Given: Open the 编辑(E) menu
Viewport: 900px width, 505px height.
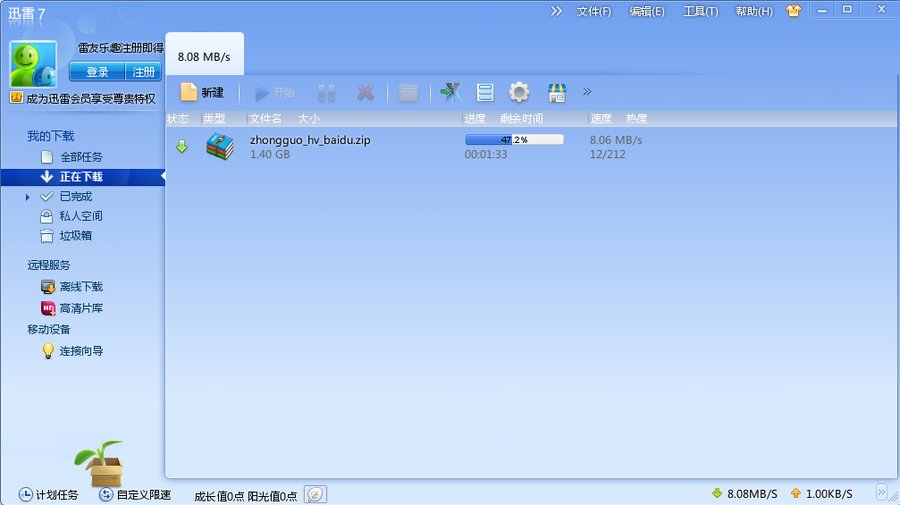Looking at the screenshot, I should [647, 11].
